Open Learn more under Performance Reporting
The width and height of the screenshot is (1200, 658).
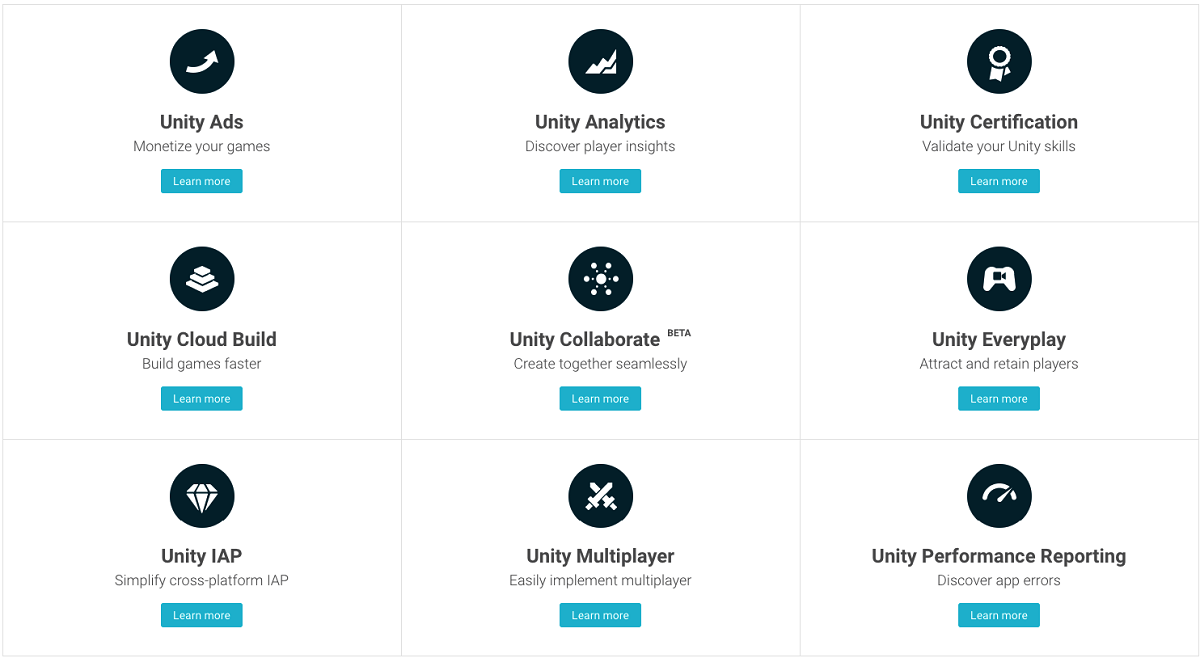point(999,615)
